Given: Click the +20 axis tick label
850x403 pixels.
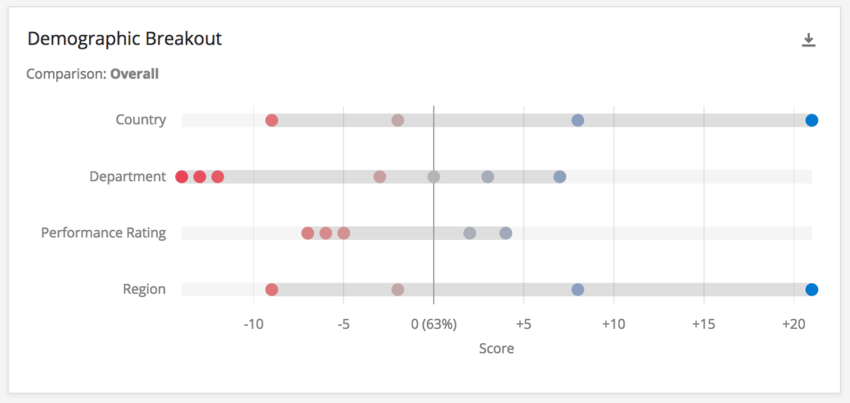Looking at the screenshot, I should click(x=794, y=324).
